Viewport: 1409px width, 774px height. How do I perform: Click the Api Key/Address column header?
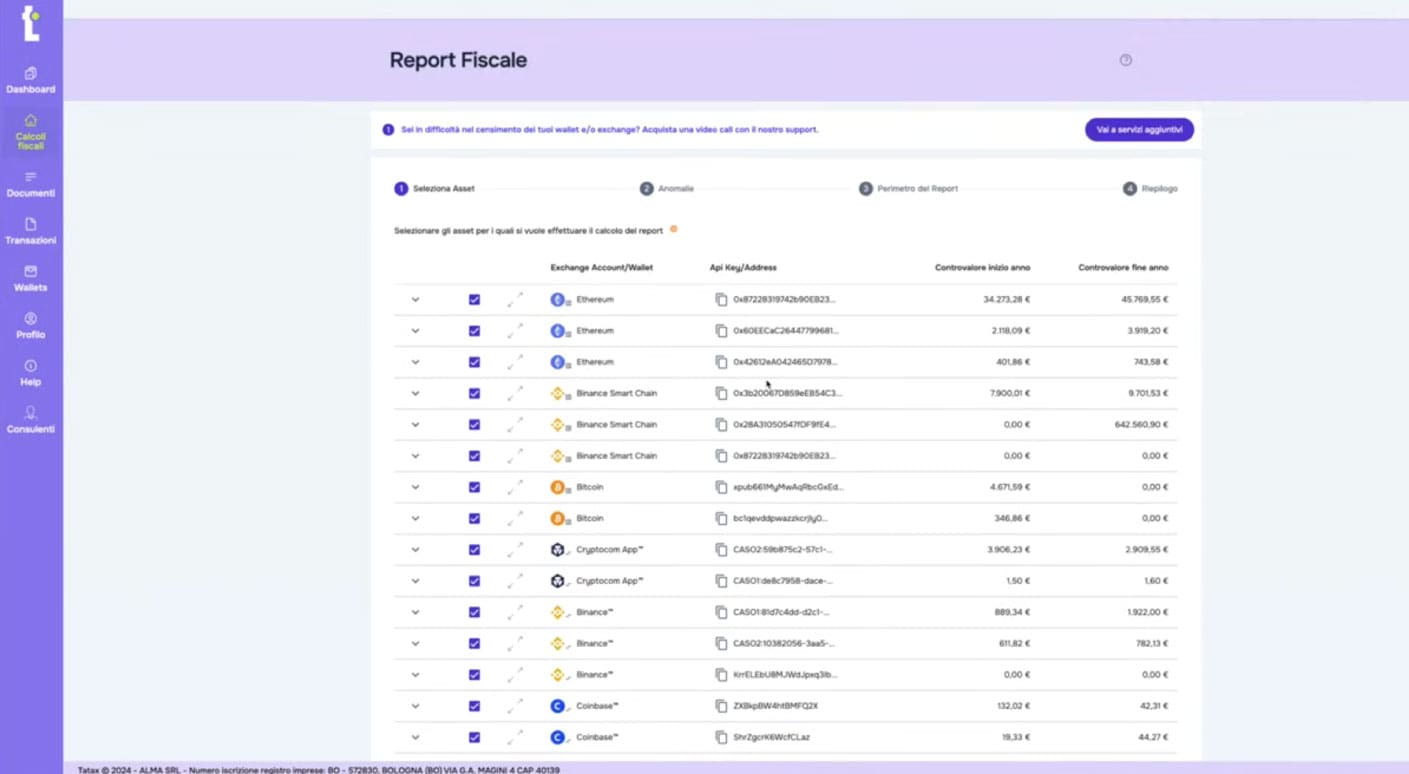pyautogui.click(x=743, y=267)
